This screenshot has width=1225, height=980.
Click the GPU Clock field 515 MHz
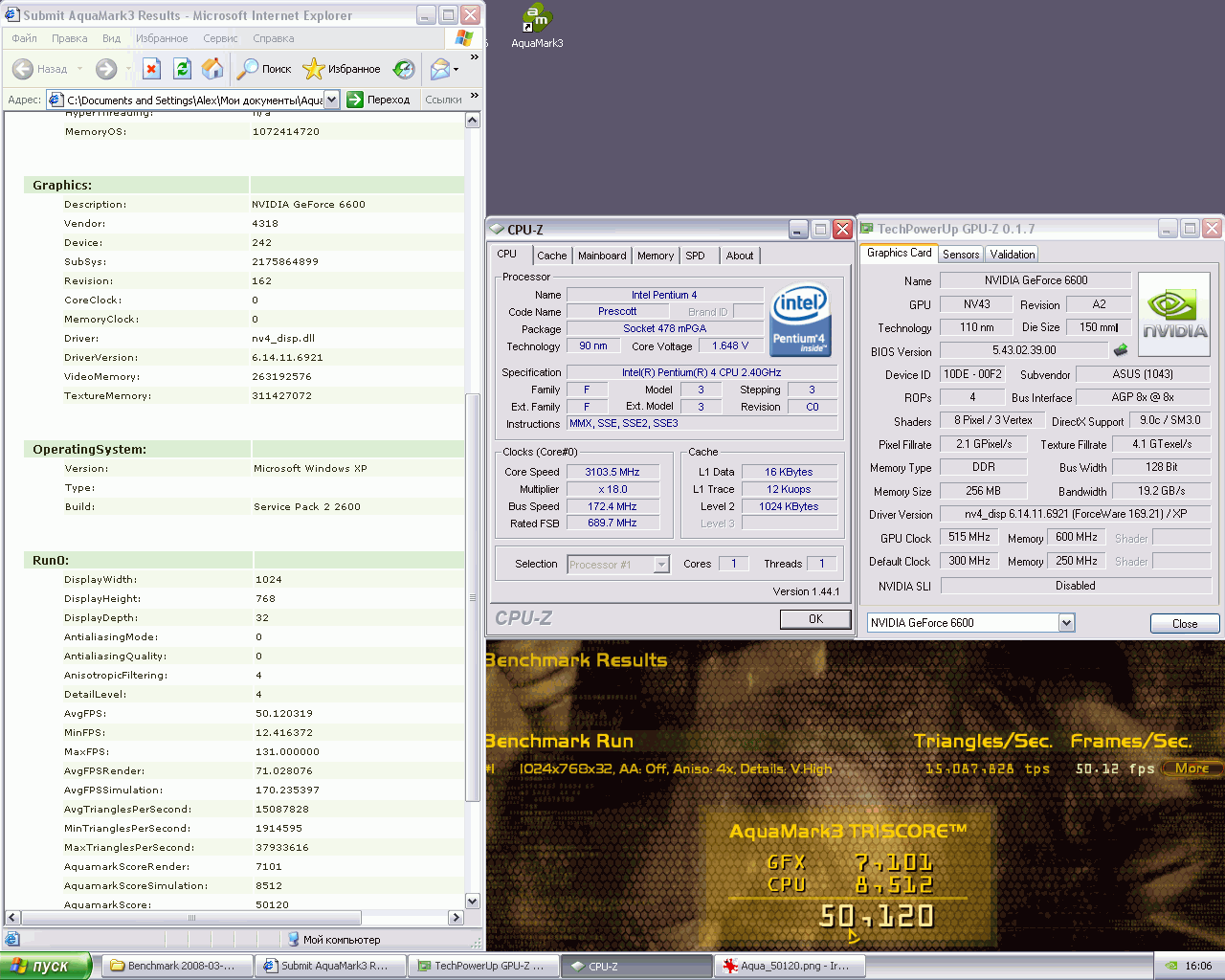pos(969,537)
